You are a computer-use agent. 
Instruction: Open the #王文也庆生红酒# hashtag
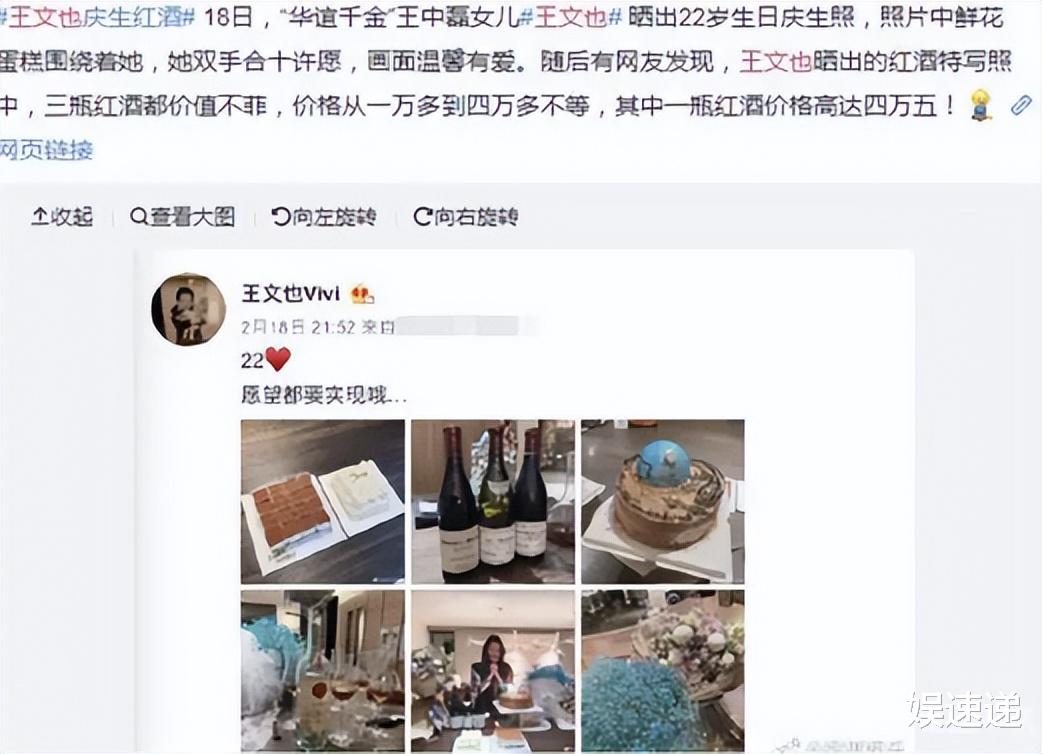(97, 17)
